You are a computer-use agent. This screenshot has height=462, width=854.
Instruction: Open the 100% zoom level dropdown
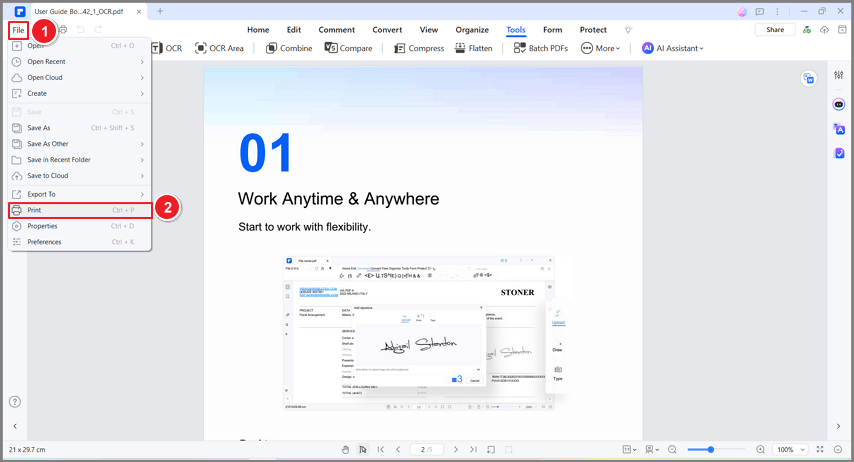790,449
